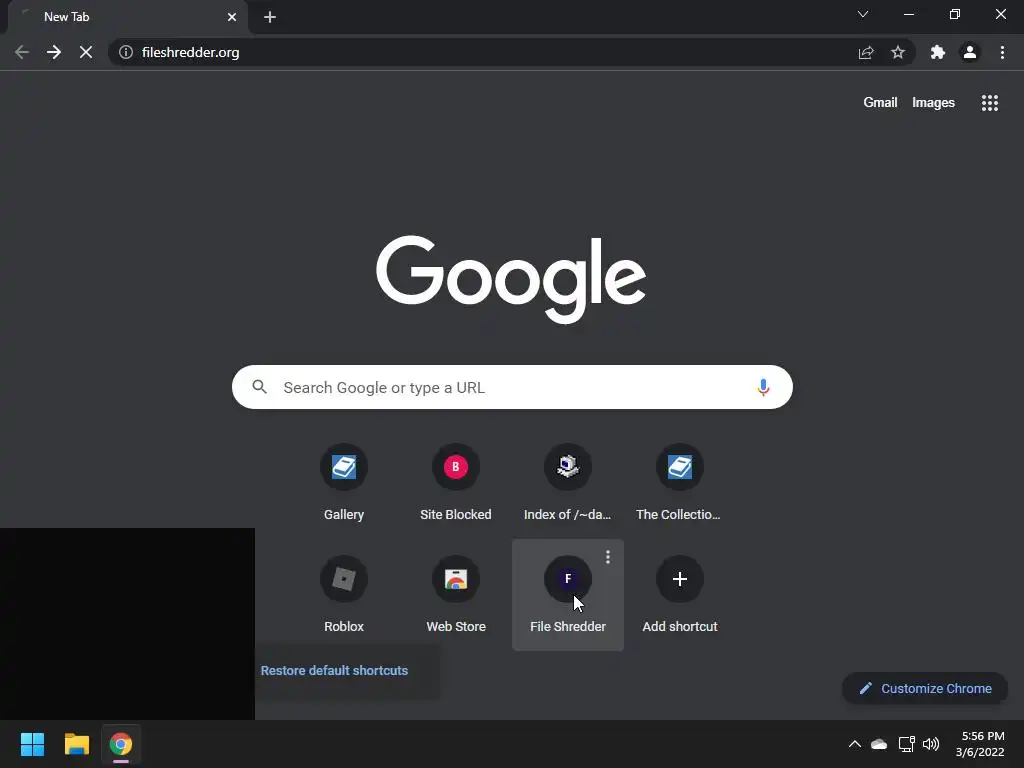Click the address bar URL
The width and height of the screenshot is (1024, 768).
click(191, 52)
